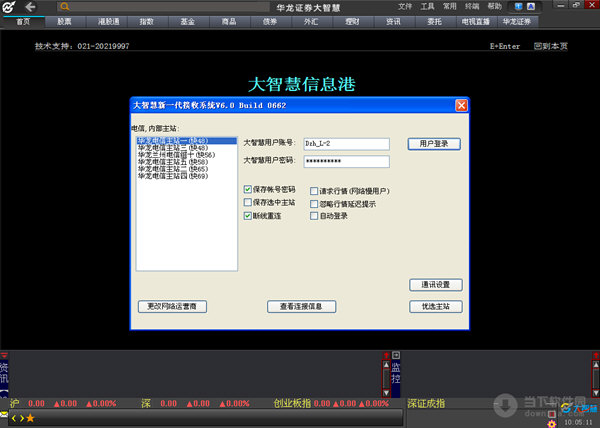The height and width of the screenshot is (428, 600).
Task: Open the gear settings icon in the bottom right
Action: click(551, 423)
